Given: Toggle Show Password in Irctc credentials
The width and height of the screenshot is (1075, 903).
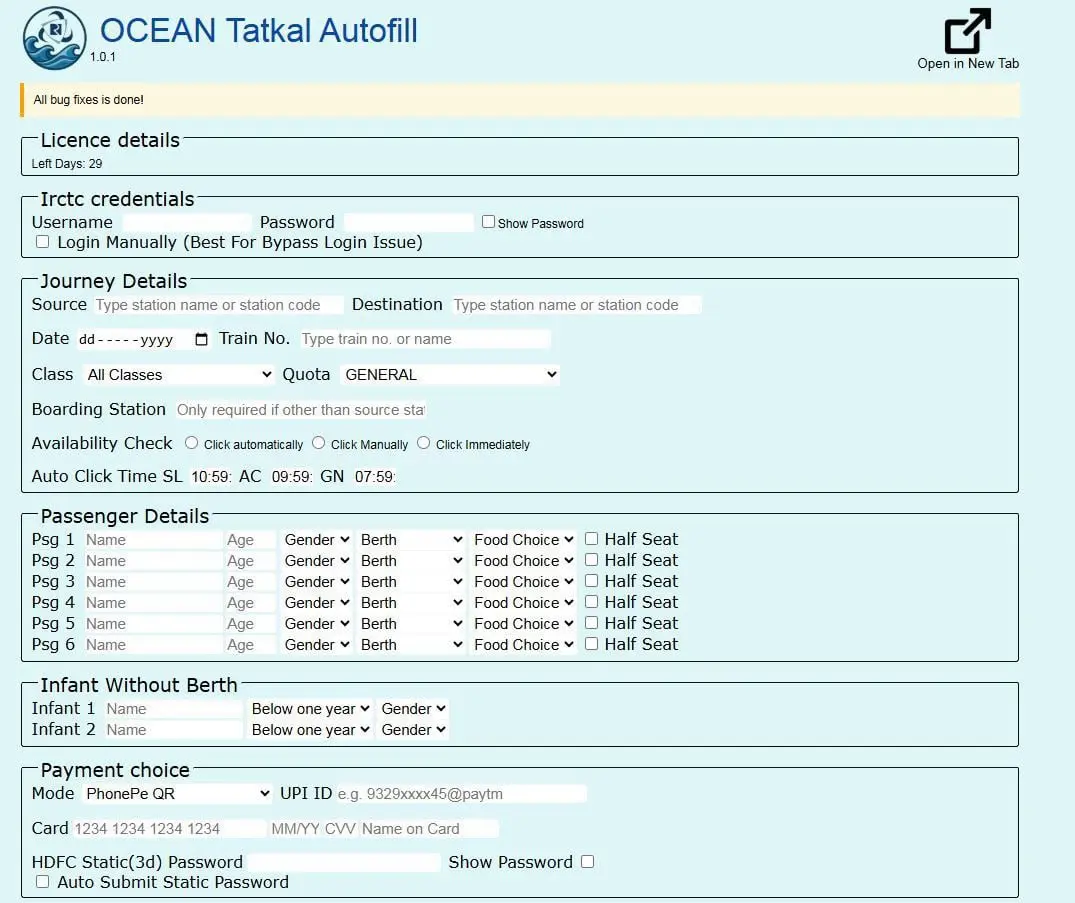Looking at the screenshot, I should 488,221.
